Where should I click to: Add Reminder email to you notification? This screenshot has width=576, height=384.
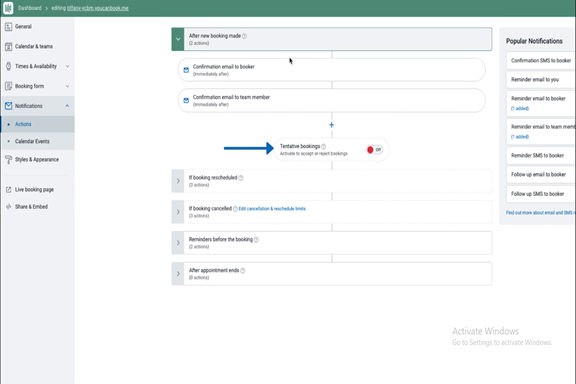click(541, 80)
